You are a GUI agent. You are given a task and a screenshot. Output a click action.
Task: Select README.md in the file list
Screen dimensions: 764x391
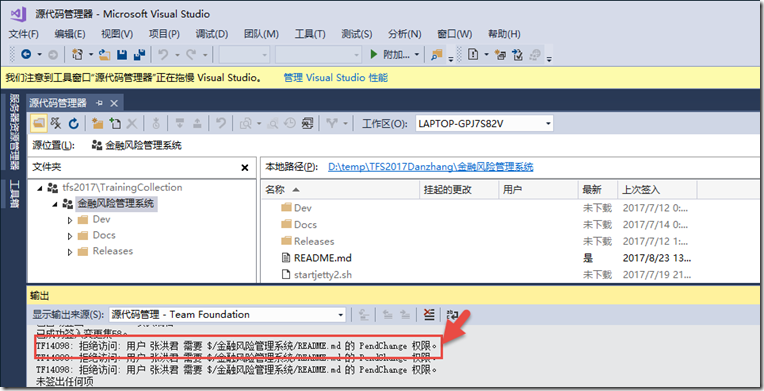[323, 258]
